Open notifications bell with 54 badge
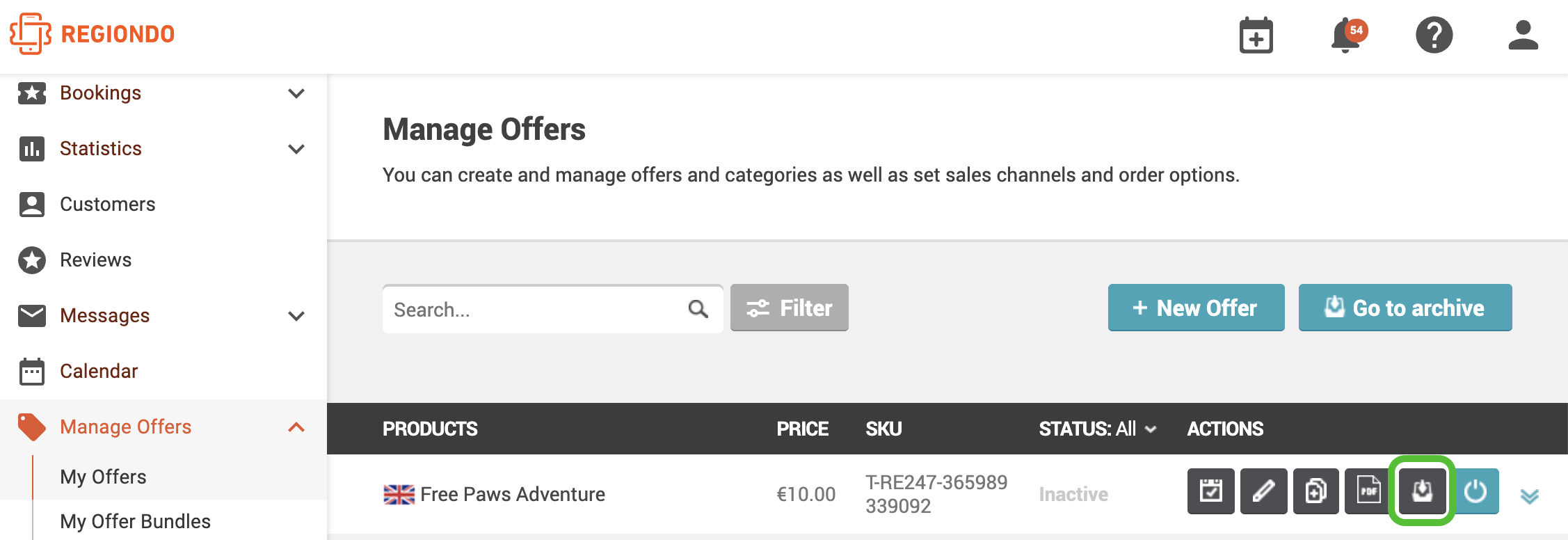The image size is (1568, 540). (x=1347, y=35)
